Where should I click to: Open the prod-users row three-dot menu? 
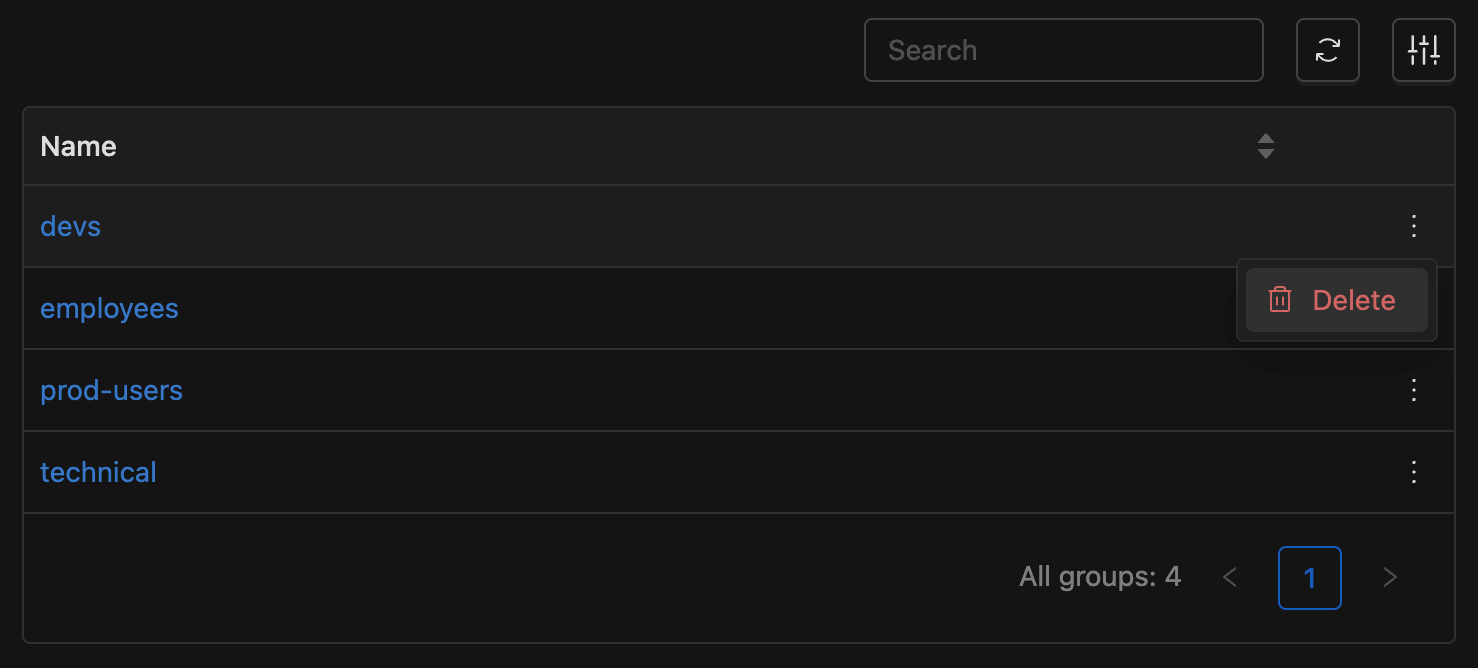(1414, 390)
